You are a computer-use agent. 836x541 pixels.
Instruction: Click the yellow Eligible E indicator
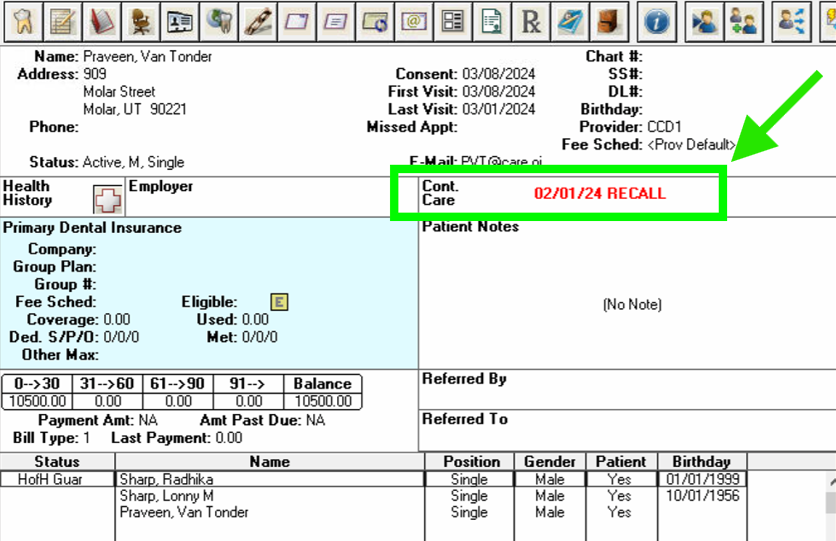pyautogui.click(x=279, y=302)
